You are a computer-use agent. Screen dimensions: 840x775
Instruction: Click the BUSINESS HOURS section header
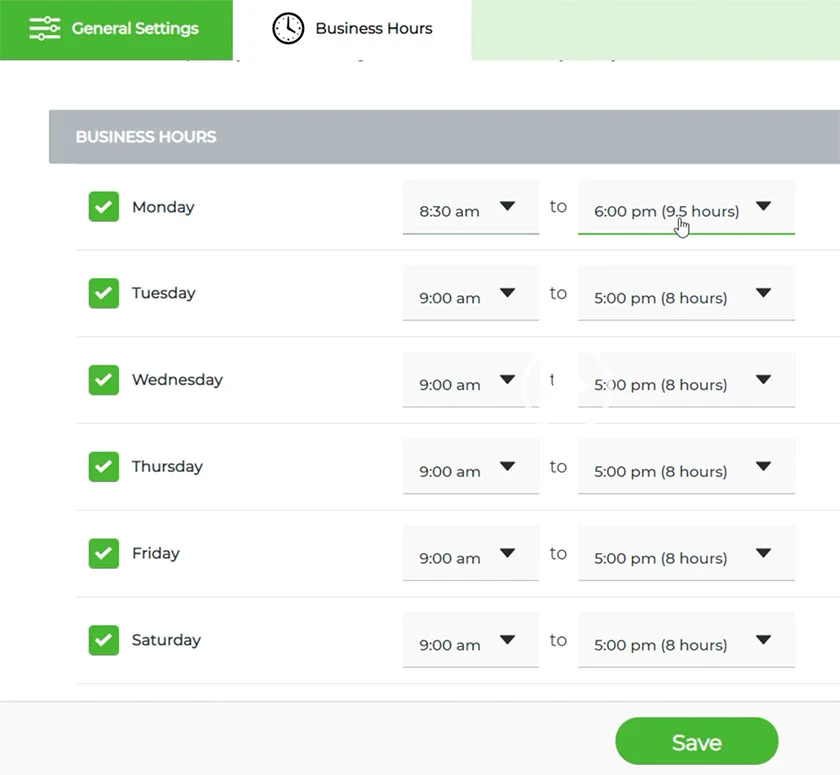tap(444, 137)
